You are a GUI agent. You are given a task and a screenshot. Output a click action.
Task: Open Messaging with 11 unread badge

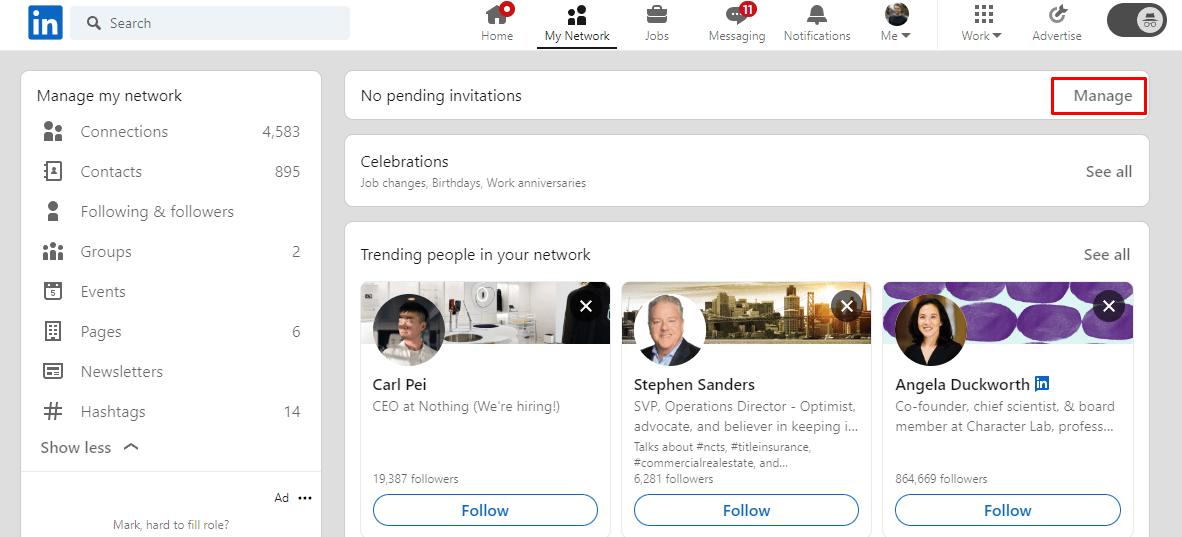736,23
